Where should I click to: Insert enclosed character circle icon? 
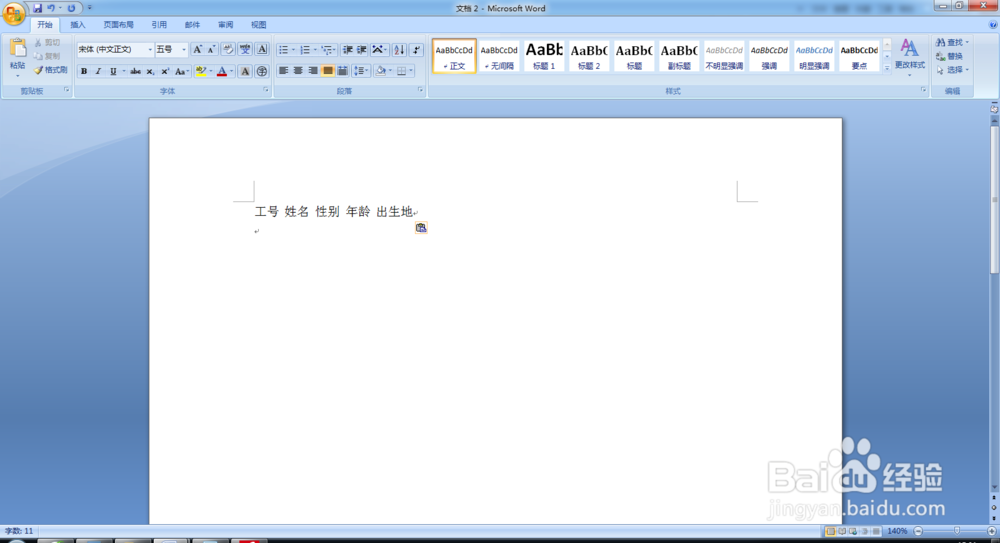[261, 71]
